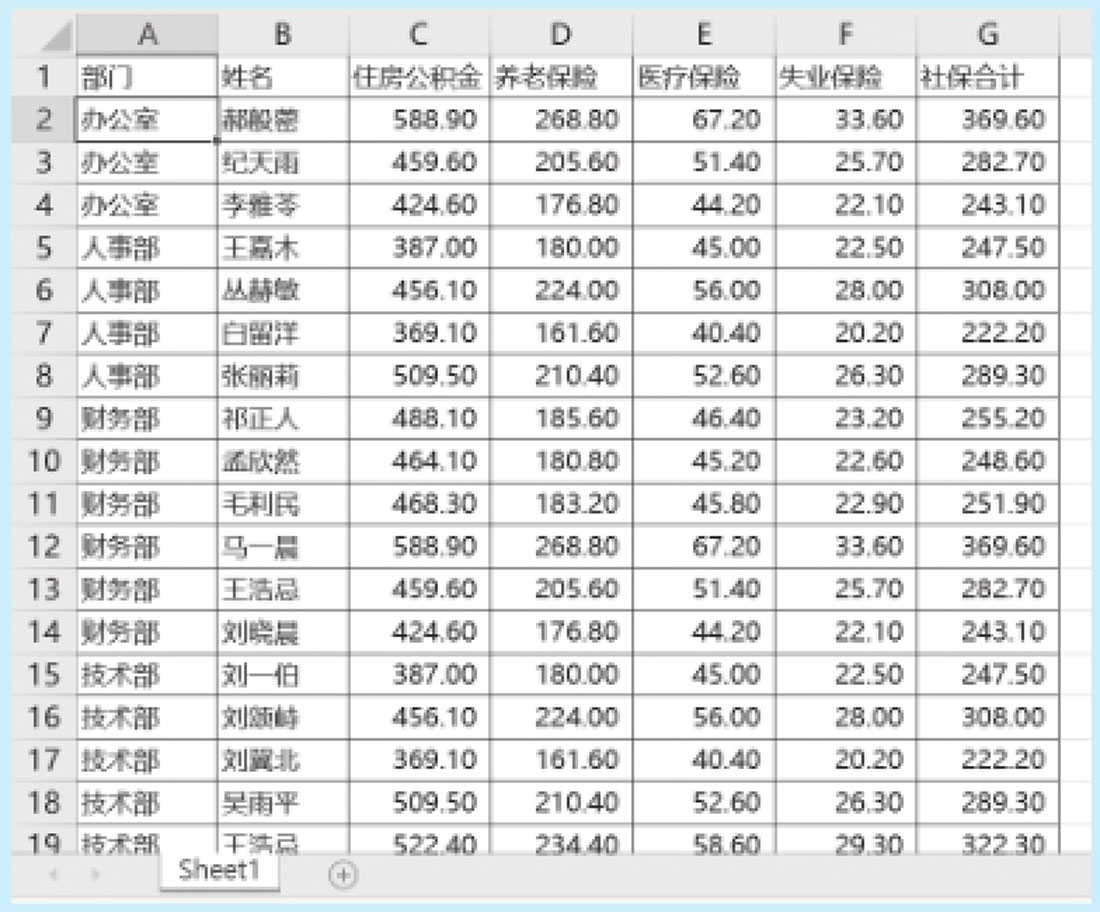
Task: Select the 人事部 cell in row 5
Action: [147, 248]
